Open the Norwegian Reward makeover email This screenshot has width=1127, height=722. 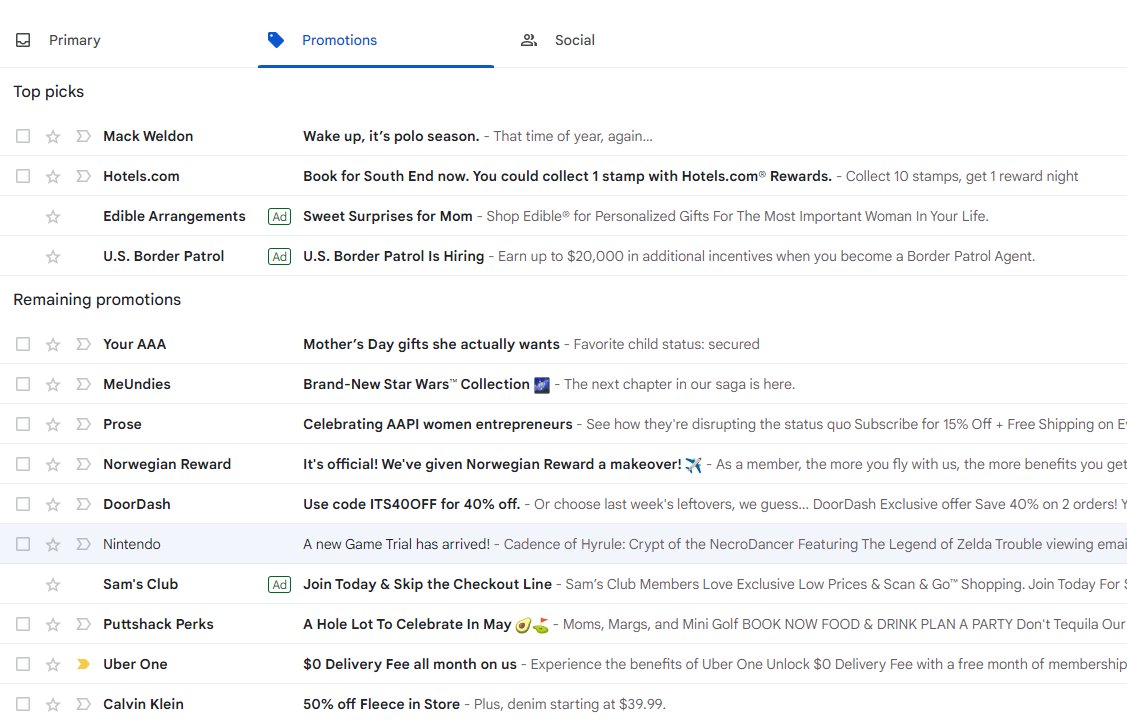tap(497, 464)
